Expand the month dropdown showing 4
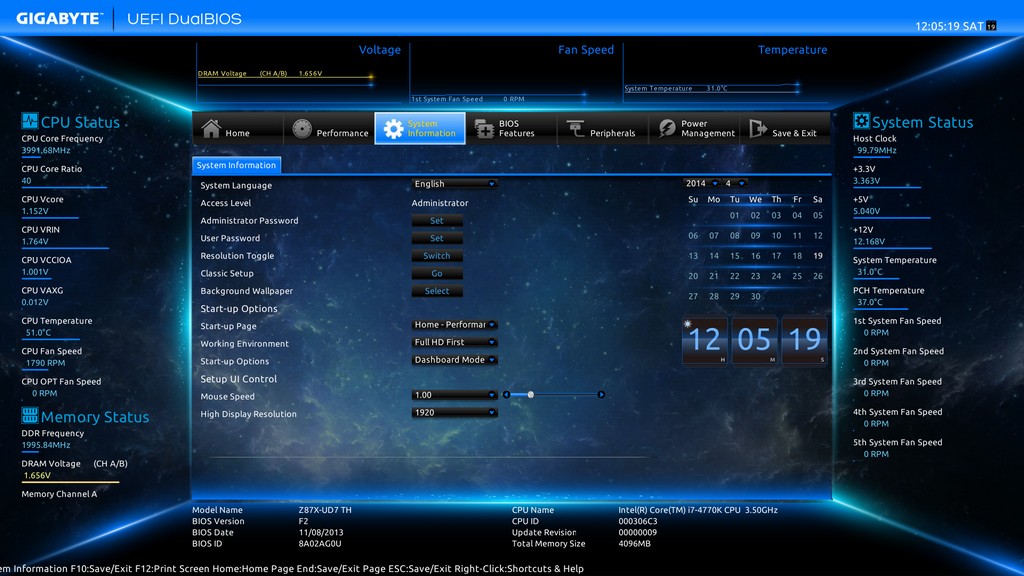This screenshot has width=1024, height=576. click(735, 184)
